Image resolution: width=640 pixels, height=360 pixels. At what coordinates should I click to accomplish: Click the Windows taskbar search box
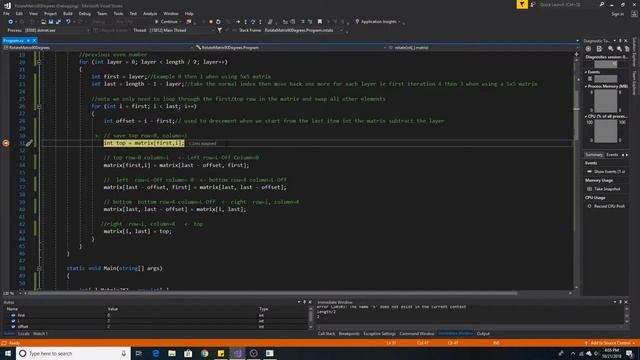(73, 353)
